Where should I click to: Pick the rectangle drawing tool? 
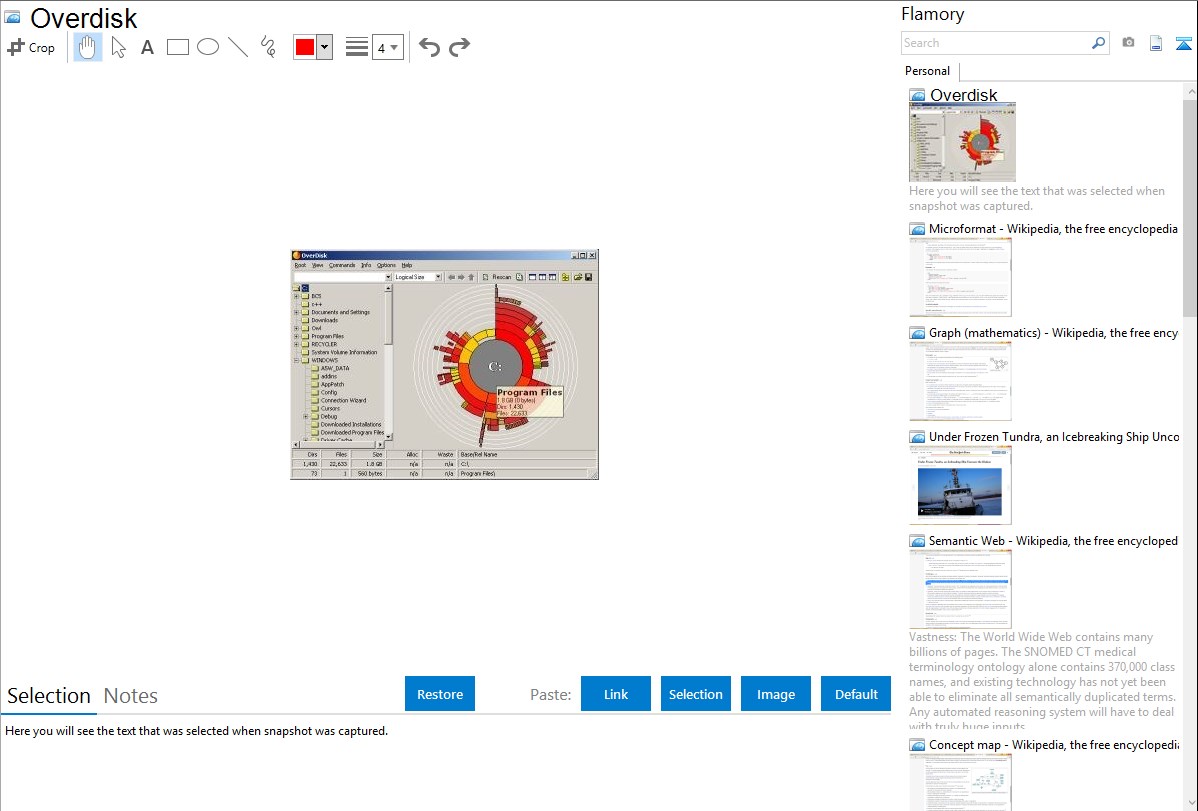[x=177, y=47]
